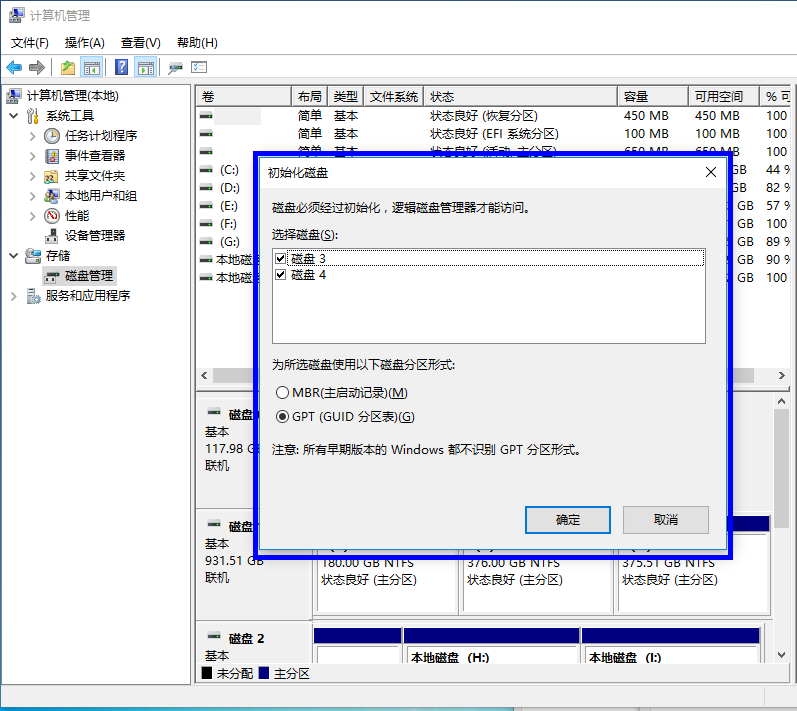This screenshot has width=797, height=711.
Task: Click the Local Users and Groups icon
Action: pyautogui.click(x=52, y=196)
